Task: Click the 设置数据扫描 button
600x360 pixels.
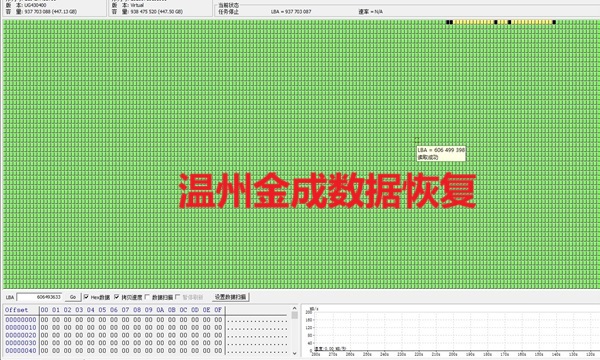Action: (x=230, y=297)
